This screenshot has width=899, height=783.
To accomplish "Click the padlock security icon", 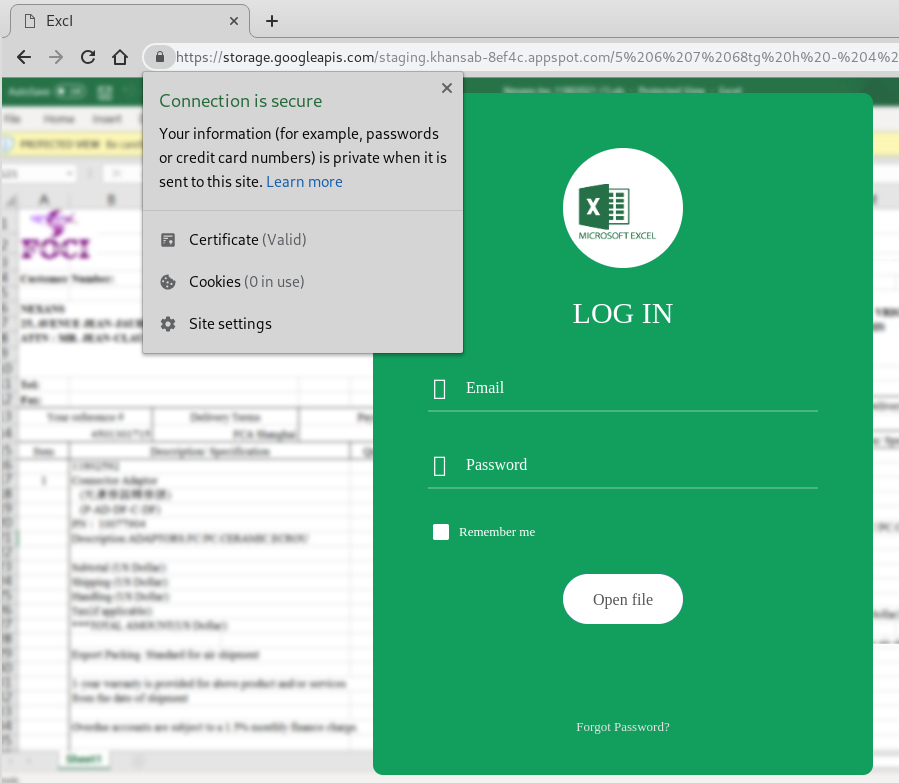I will 160,57.
